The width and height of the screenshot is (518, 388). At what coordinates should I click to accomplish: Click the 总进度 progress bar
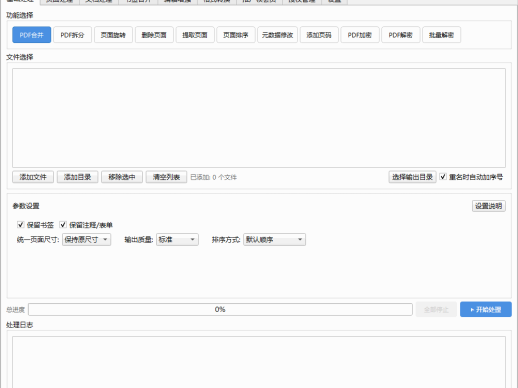pos(220,309)
